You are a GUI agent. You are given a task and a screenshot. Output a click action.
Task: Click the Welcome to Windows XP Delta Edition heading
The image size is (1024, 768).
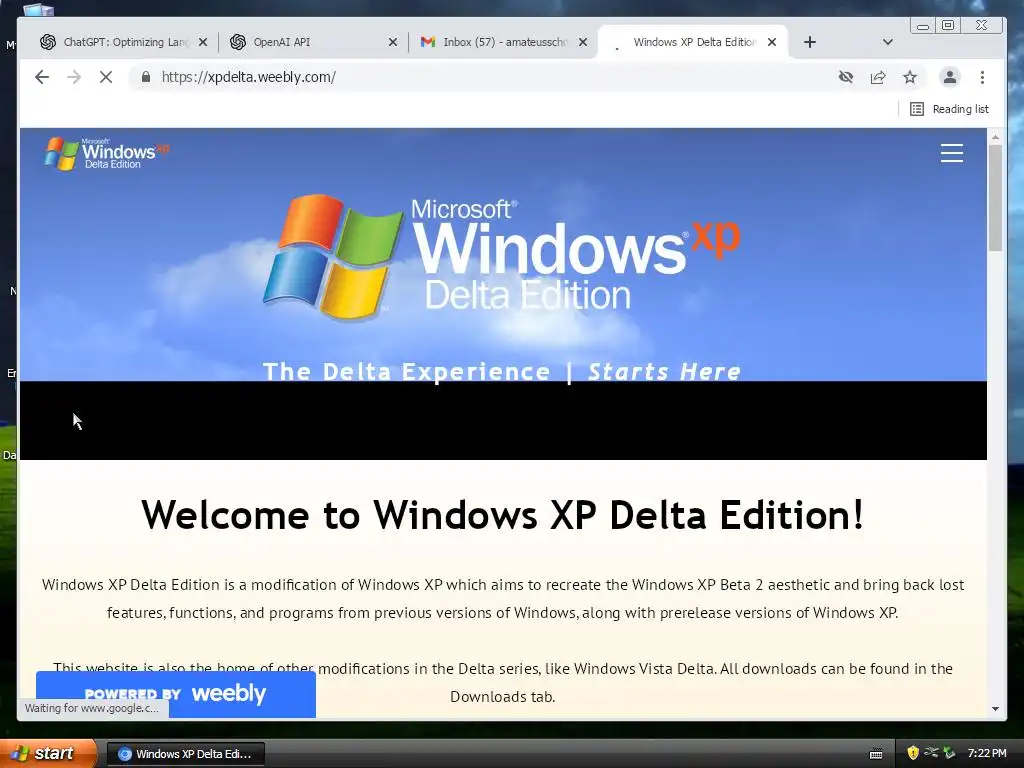(x=503, y=515)
